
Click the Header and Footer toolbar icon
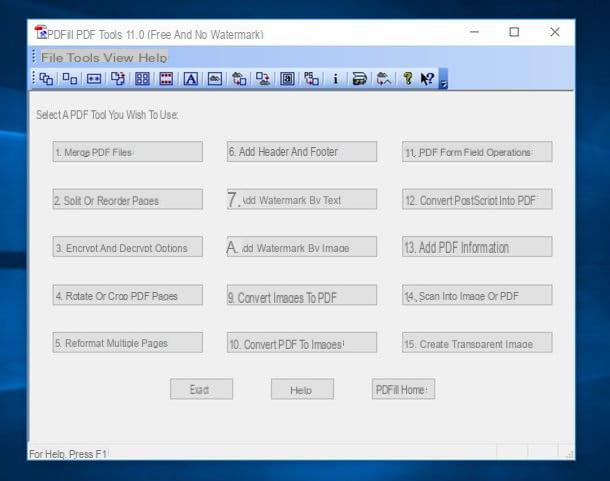pos(166,79)
